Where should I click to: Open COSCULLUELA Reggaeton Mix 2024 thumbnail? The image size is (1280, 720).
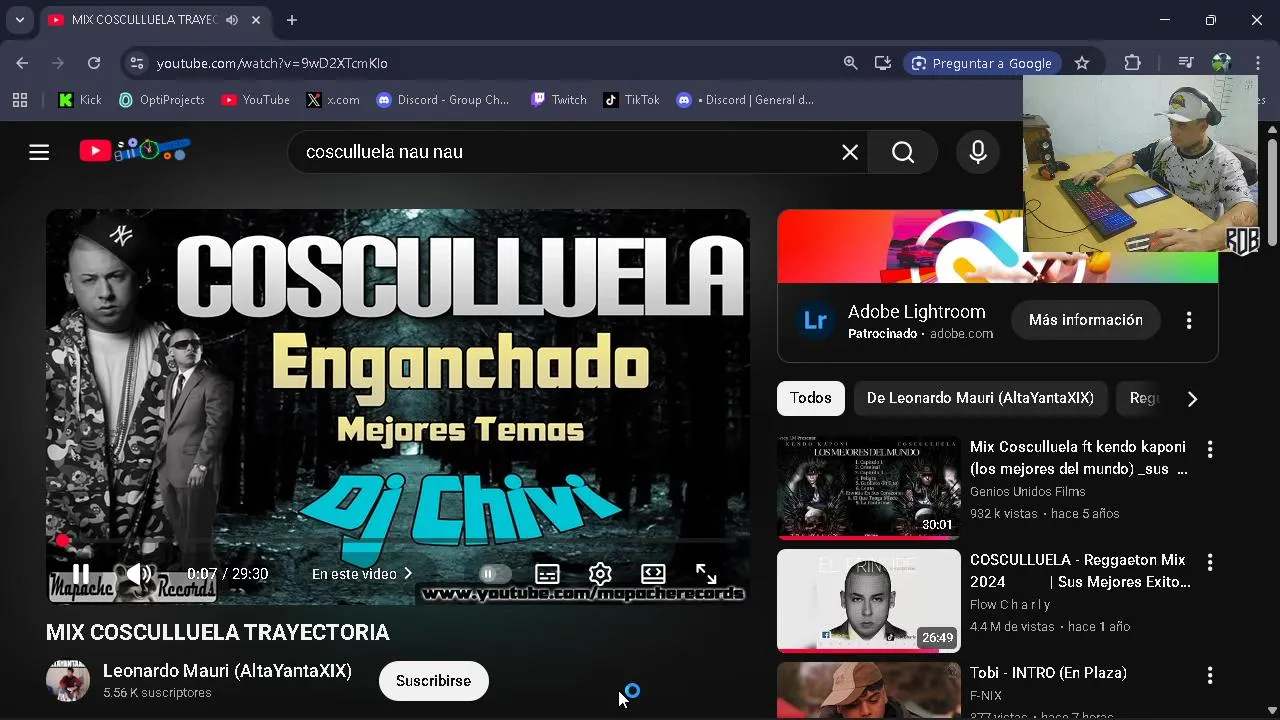tap(869, 601)
